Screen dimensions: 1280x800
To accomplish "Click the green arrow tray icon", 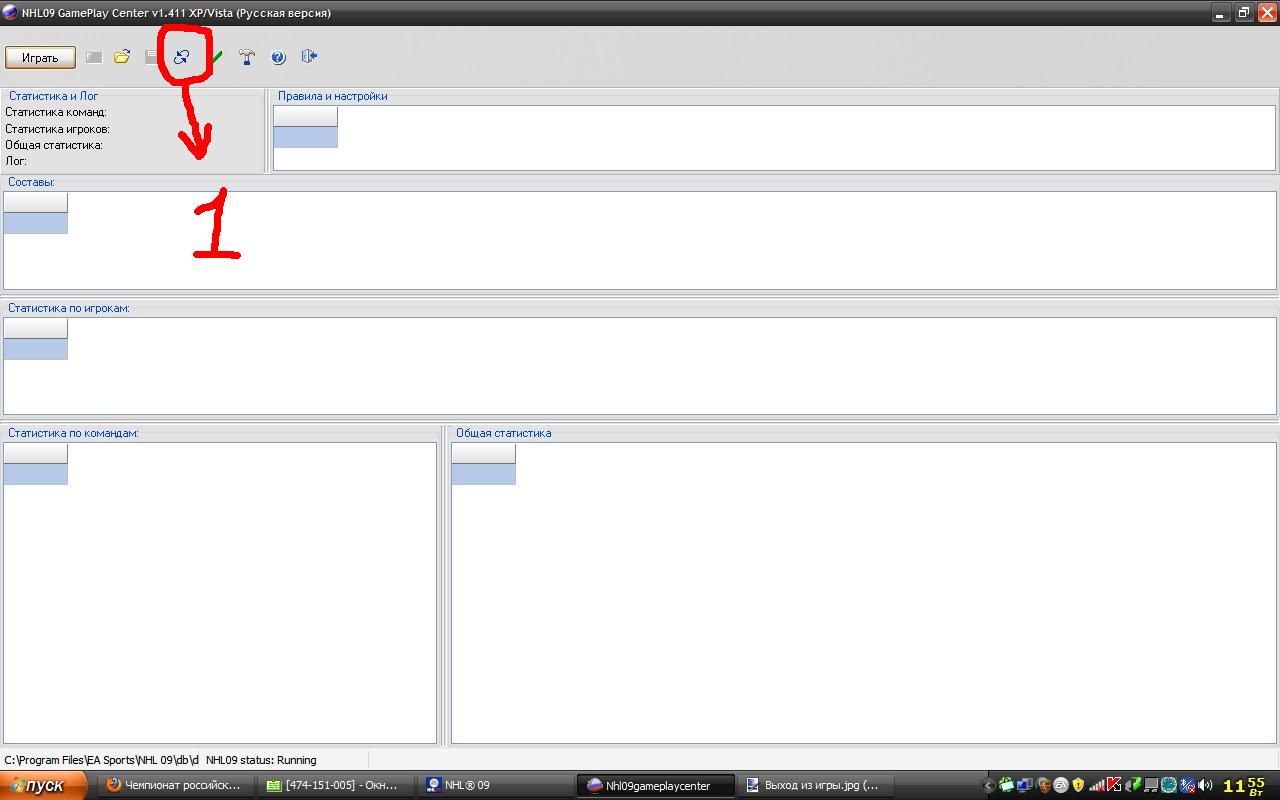I will coord(1133,785).
